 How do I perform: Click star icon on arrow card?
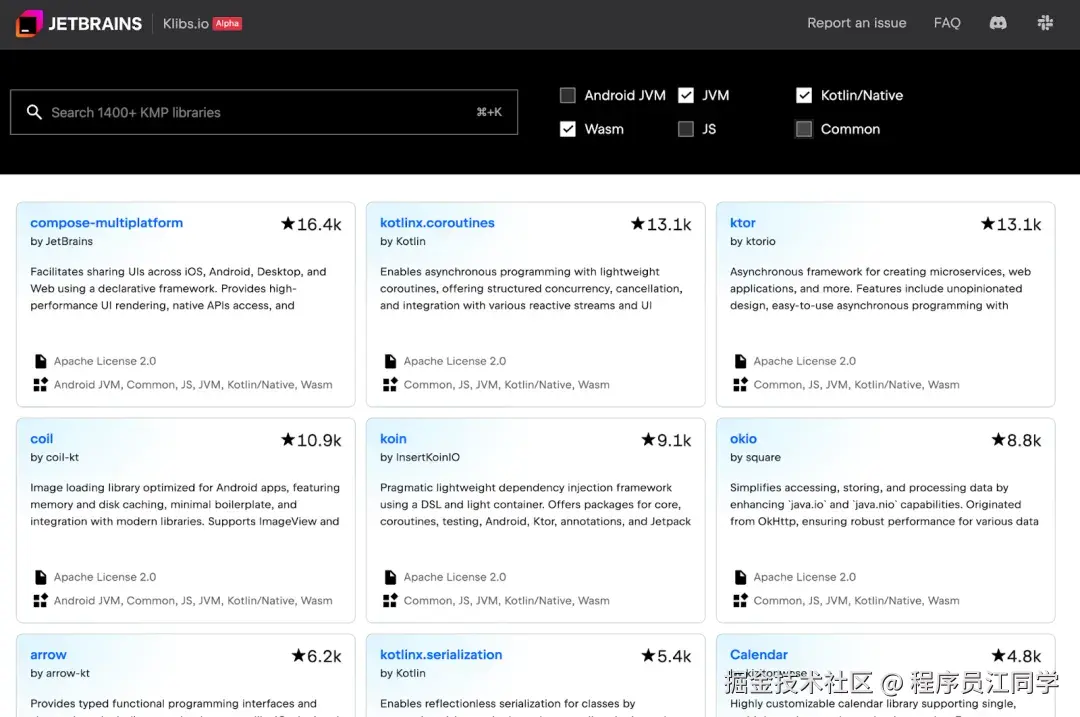click(298, 655)
